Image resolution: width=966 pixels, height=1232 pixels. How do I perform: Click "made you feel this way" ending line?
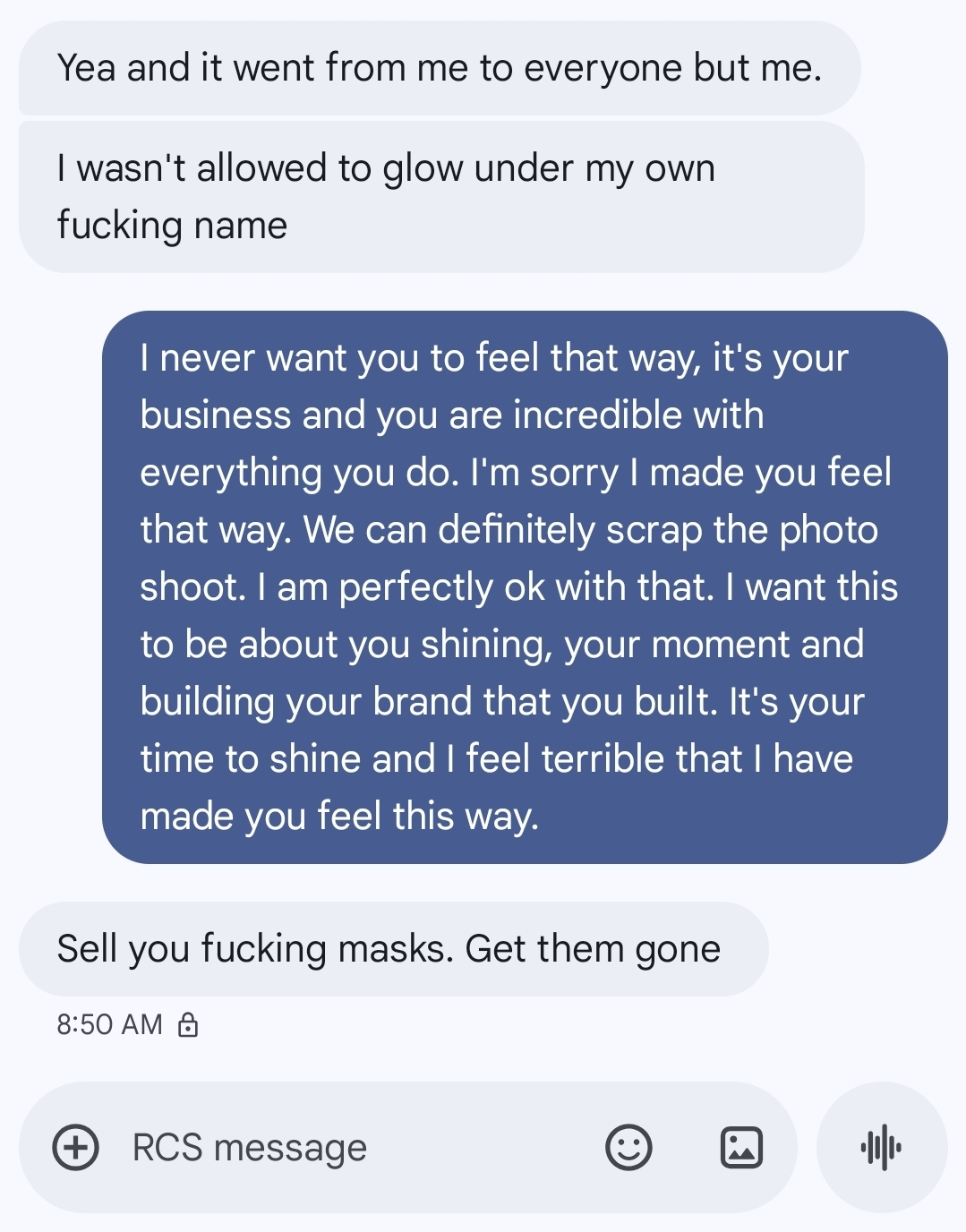(x=339, y=817)
